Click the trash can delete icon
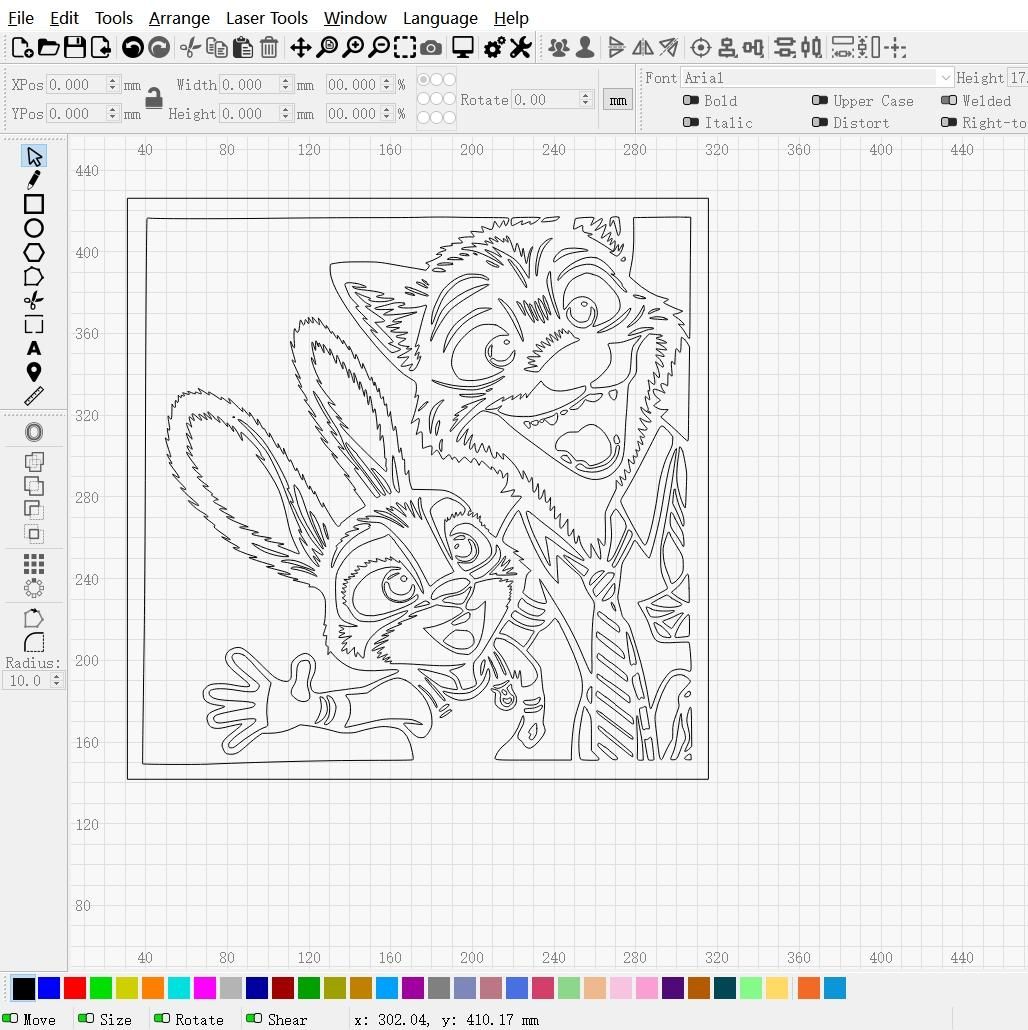This screenshot has height=1030, width=1028. pyautogui.click(x=269, y=47)
